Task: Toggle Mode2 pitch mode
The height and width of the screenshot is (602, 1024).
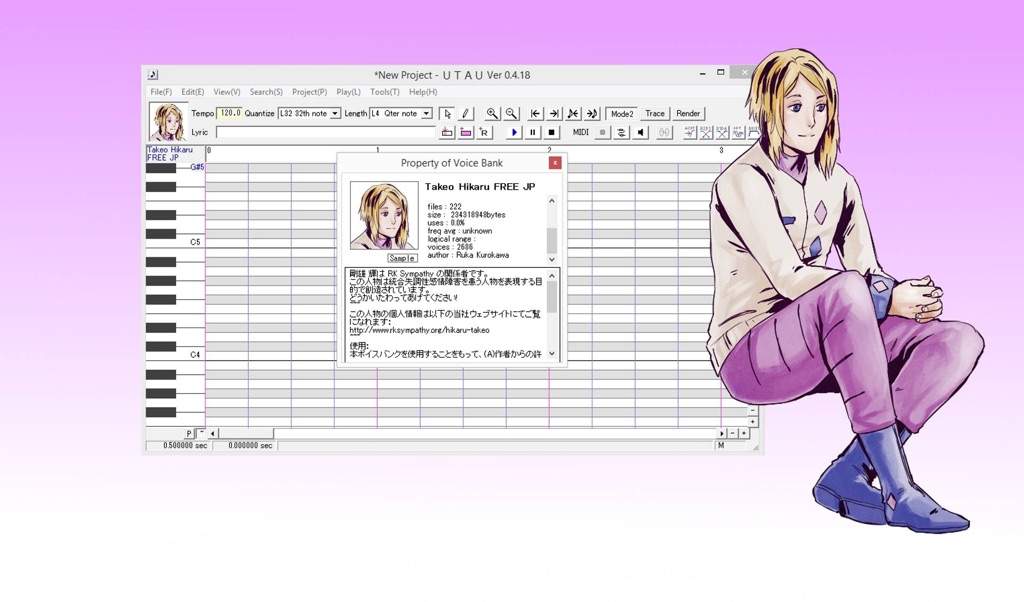Action: pyautogui.click(x=622, y=114)
